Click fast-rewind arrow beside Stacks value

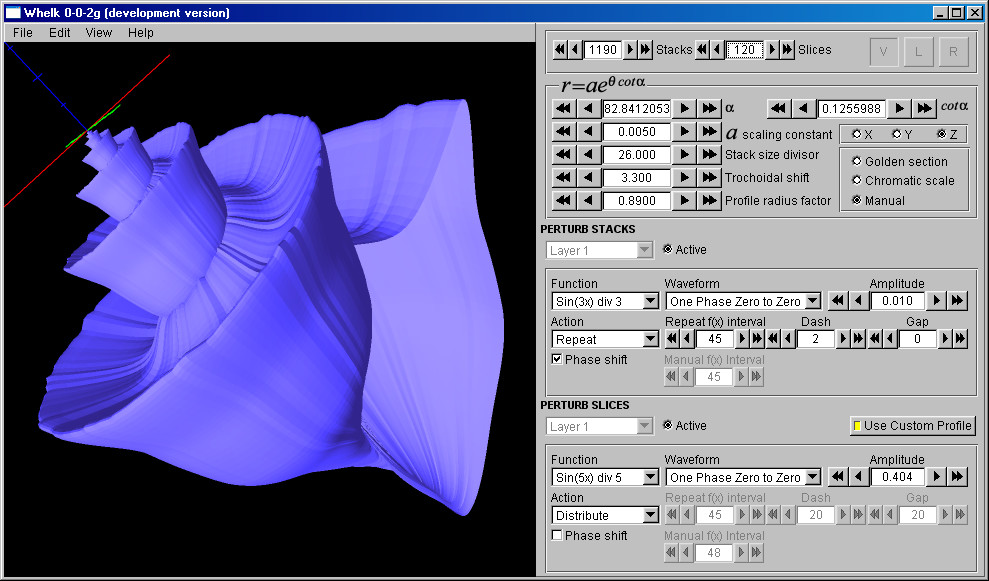pyautogui.click(x=560, y=49)
